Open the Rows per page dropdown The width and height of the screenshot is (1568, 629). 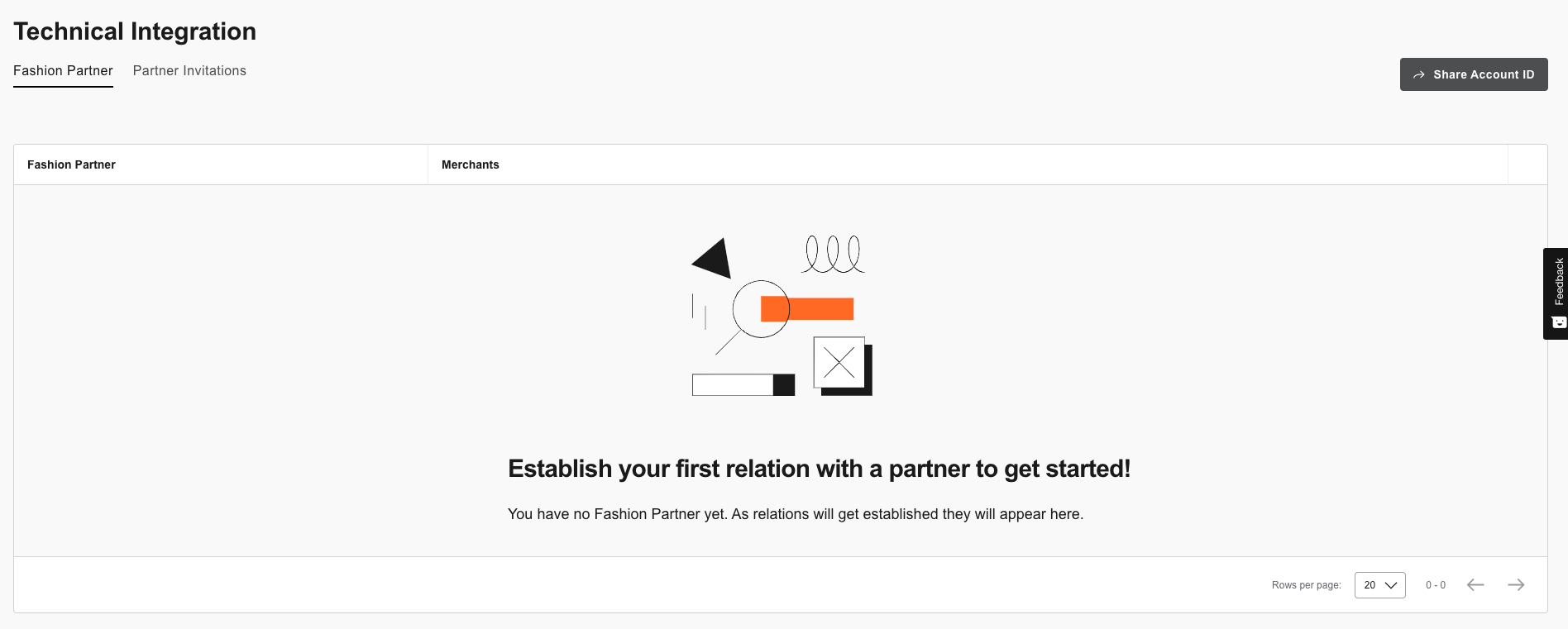tap(1379, 585)
